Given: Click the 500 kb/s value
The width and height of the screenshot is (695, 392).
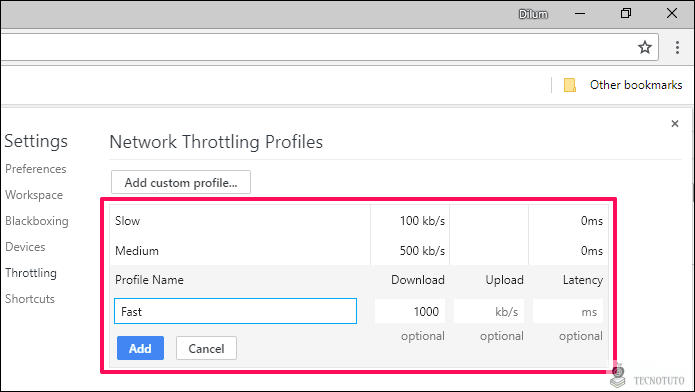Looking at the screenshot, I should [x=422, y=251].
